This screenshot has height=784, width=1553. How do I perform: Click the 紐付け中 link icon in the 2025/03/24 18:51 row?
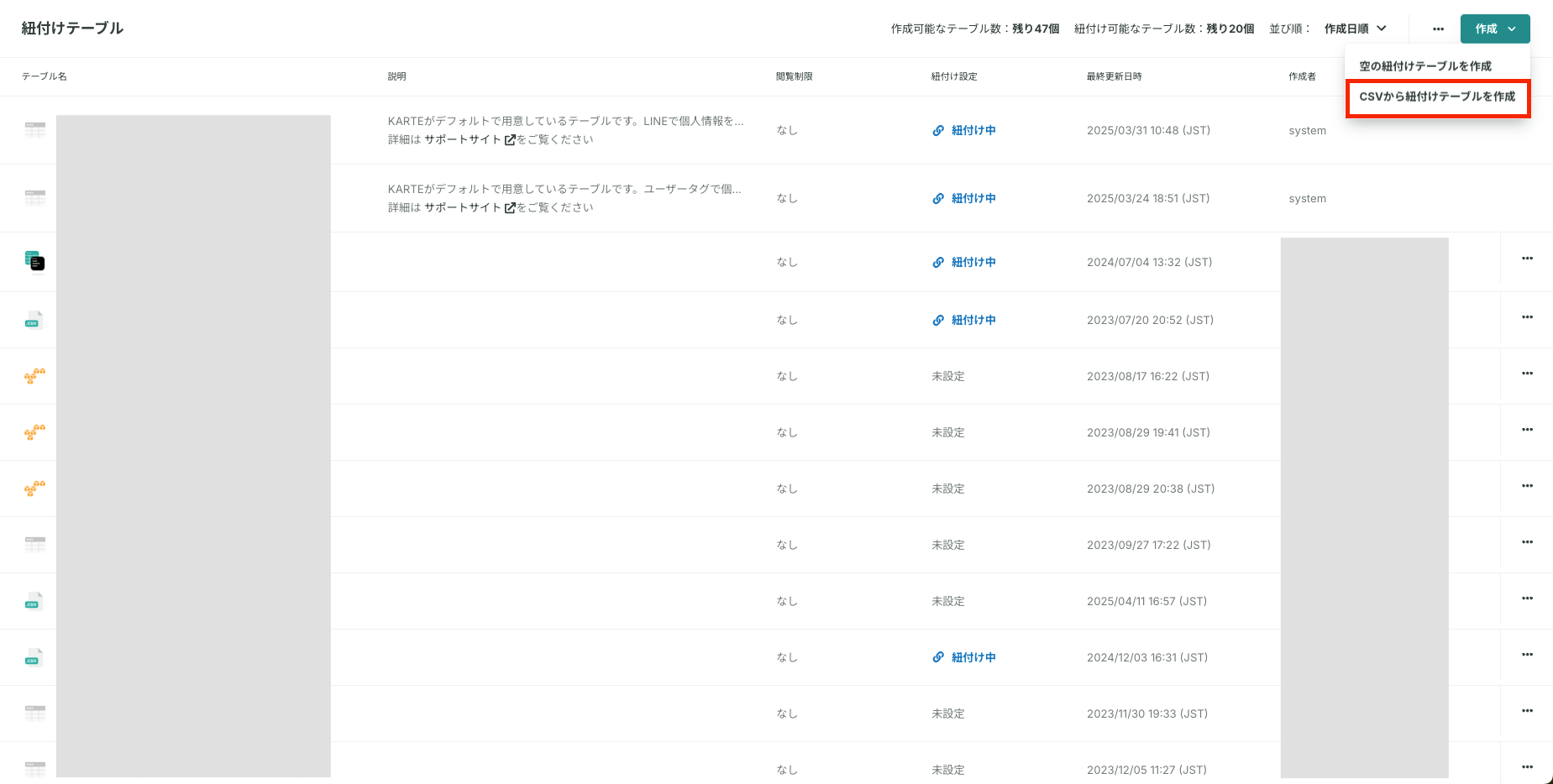[938, 198]
